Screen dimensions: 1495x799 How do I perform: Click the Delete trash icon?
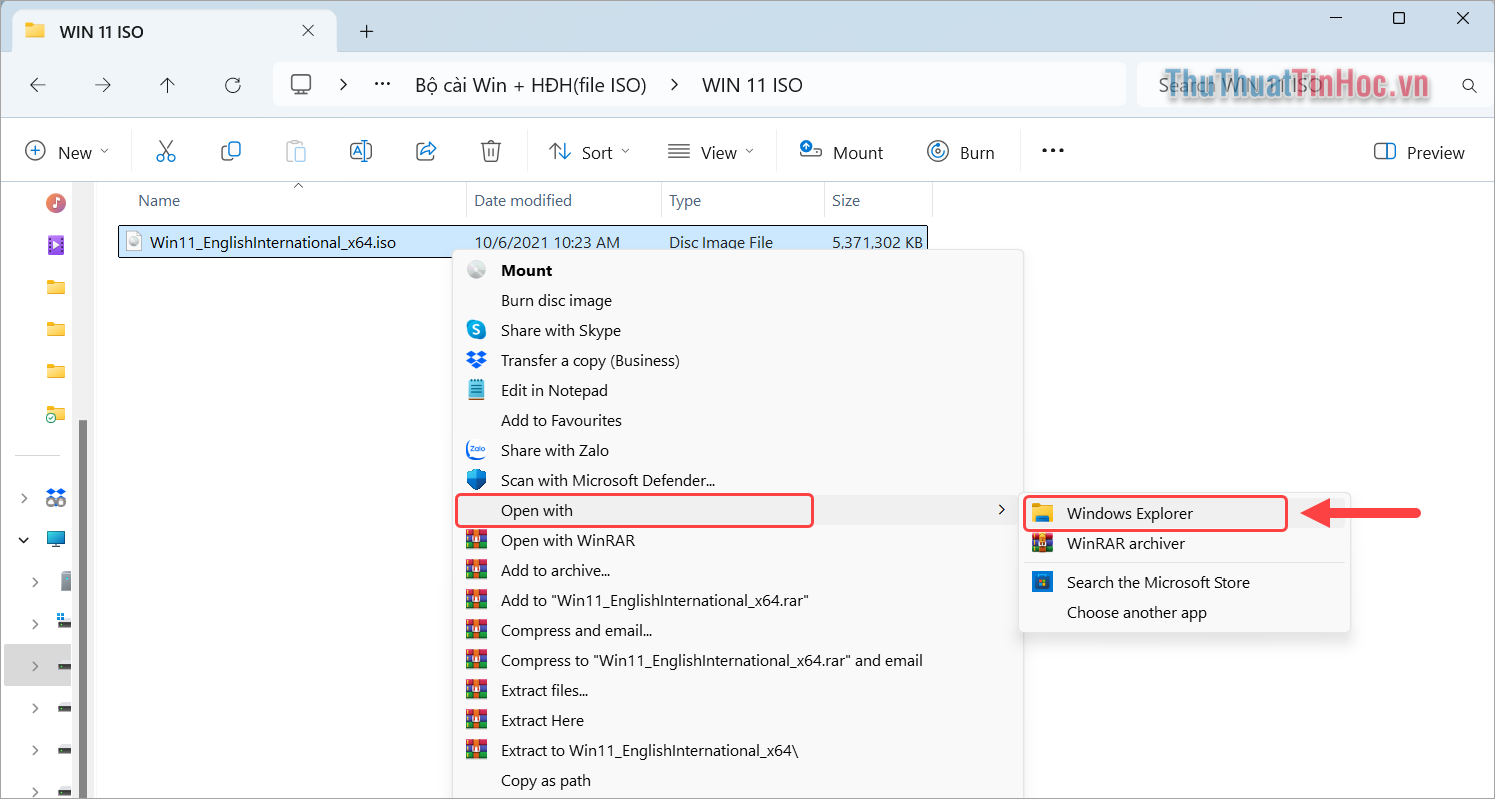coord(490,152)
